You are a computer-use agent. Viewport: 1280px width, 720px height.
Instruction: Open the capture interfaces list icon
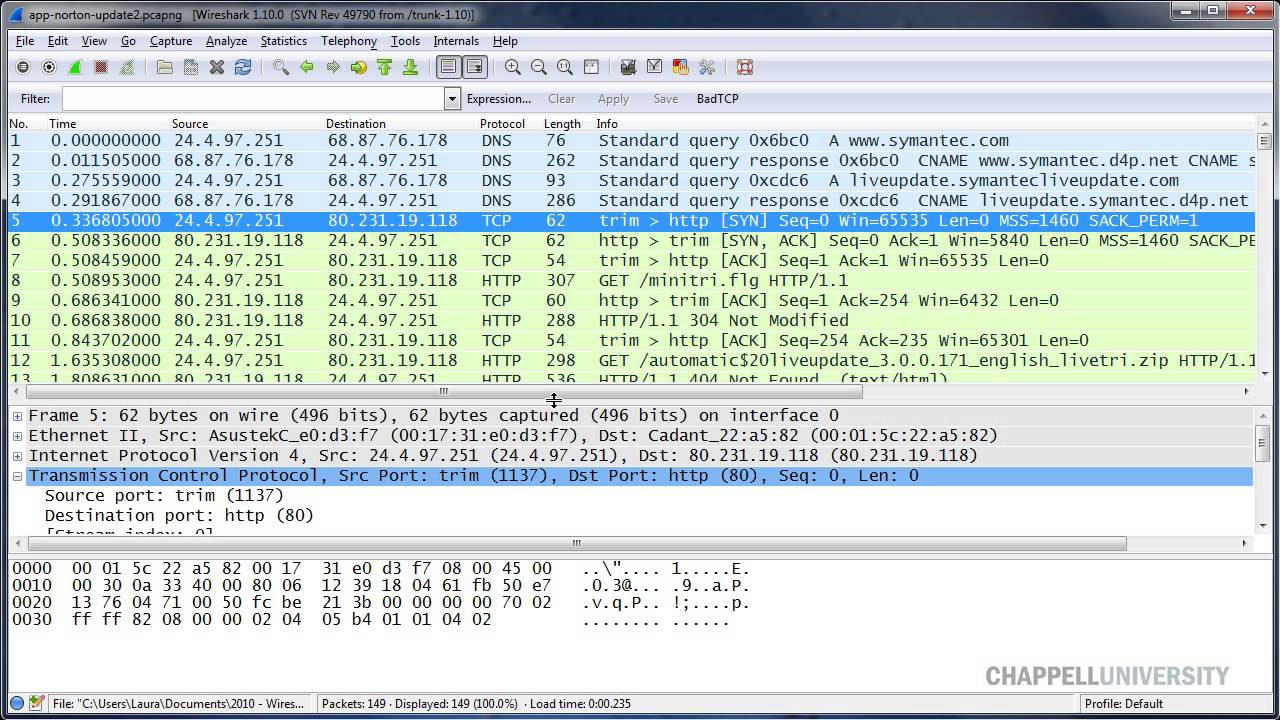[x=23, y=67]
